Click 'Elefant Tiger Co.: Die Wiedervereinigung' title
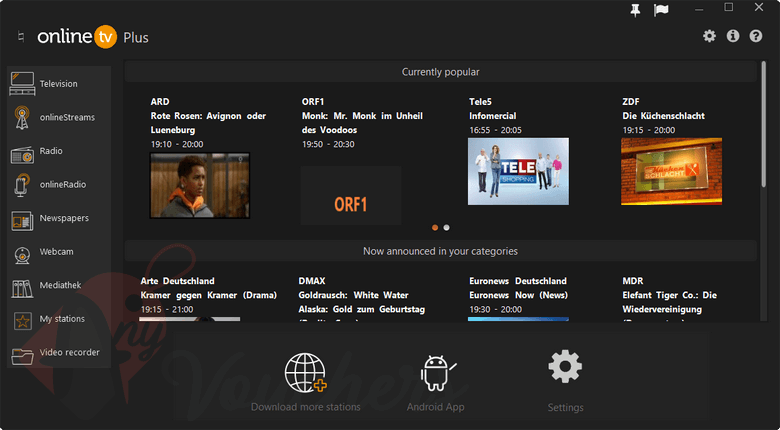The image size is (780, 430). tap(670, 302)
